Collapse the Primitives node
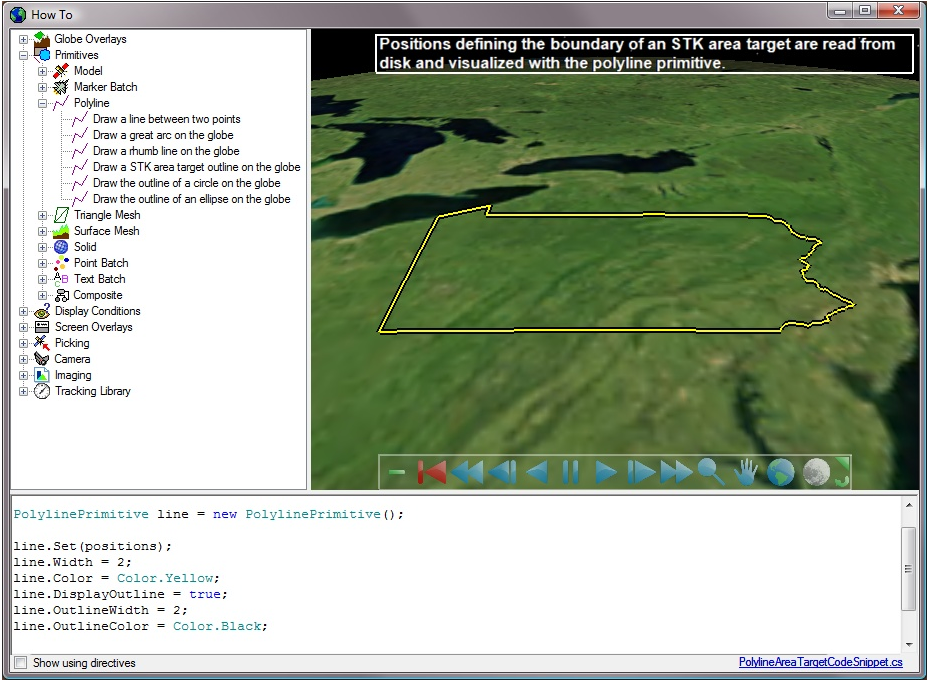 [x=23, y=55]
